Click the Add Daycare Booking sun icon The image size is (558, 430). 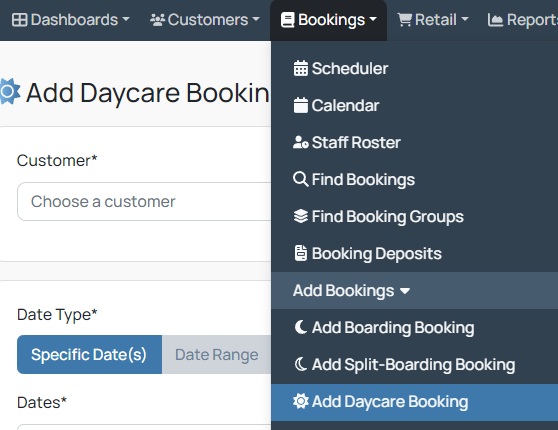click(x=301, y=402)
